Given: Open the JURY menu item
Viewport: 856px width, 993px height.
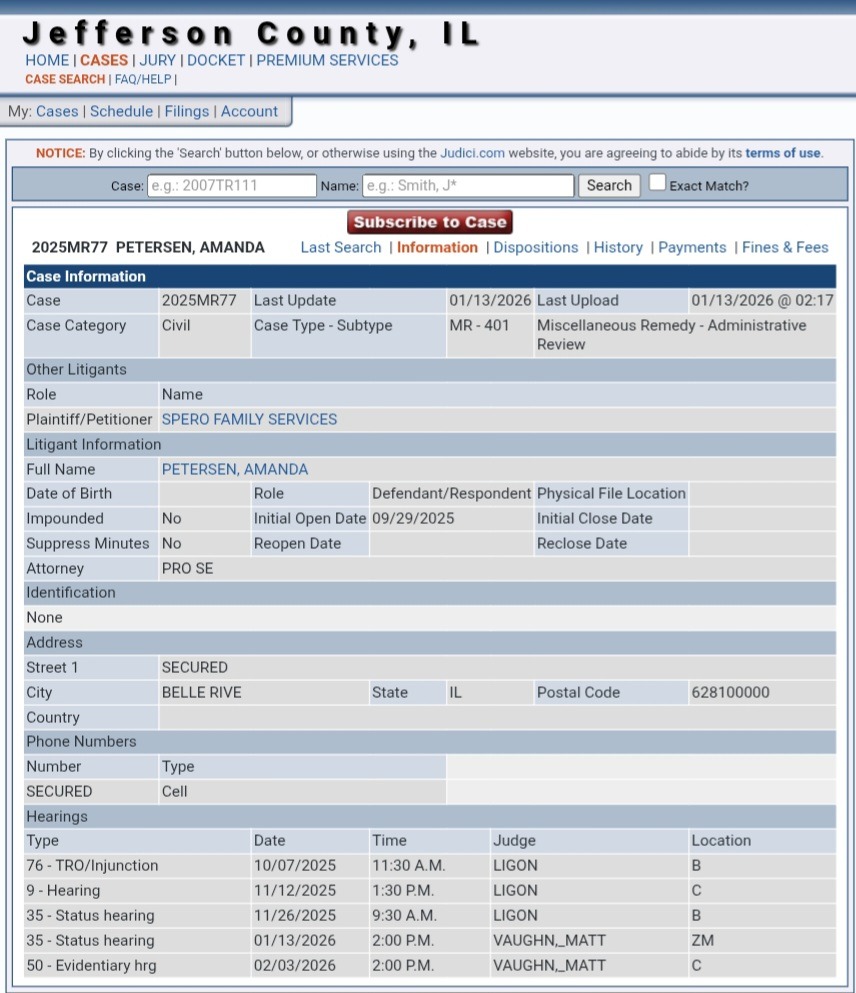Looking at the screenshot, I should pos(158,60).
